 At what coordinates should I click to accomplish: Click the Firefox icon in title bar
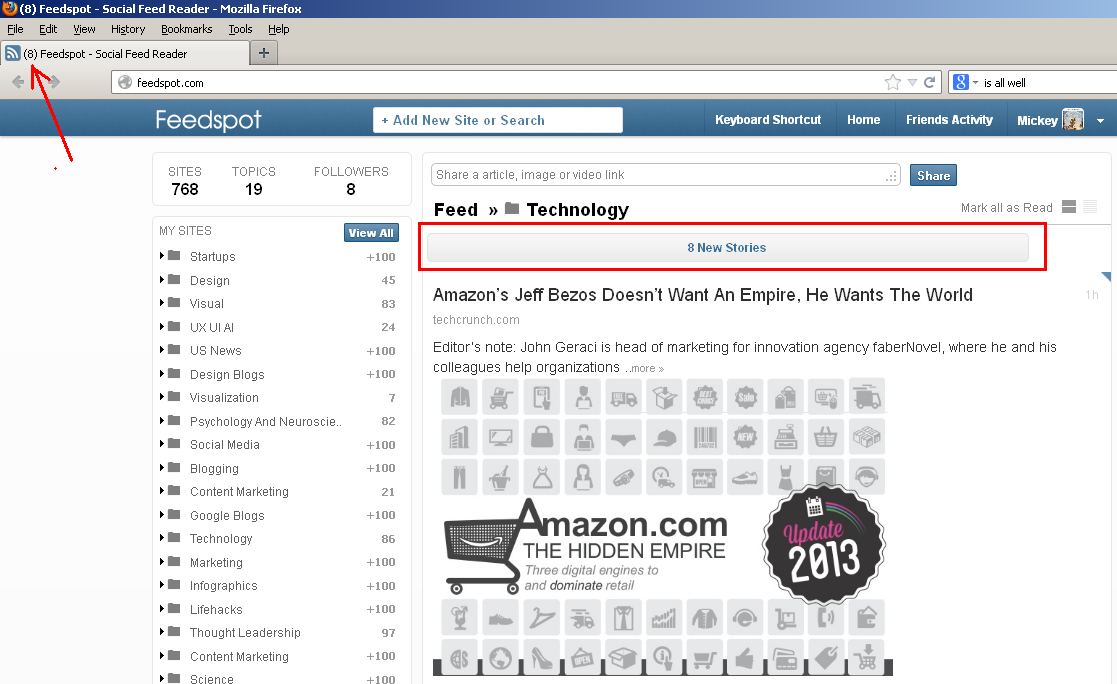[9, 9]
